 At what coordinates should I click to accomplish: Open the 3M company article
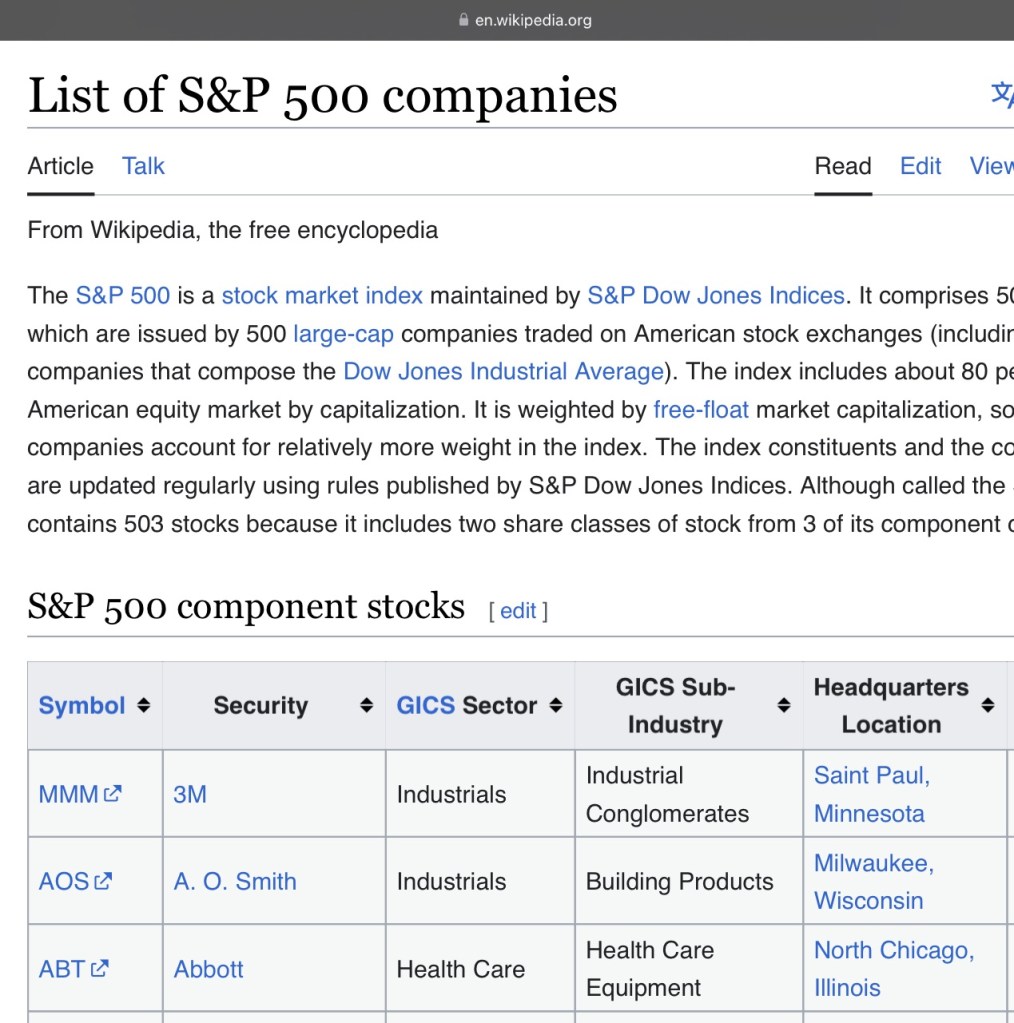(190, 795)
